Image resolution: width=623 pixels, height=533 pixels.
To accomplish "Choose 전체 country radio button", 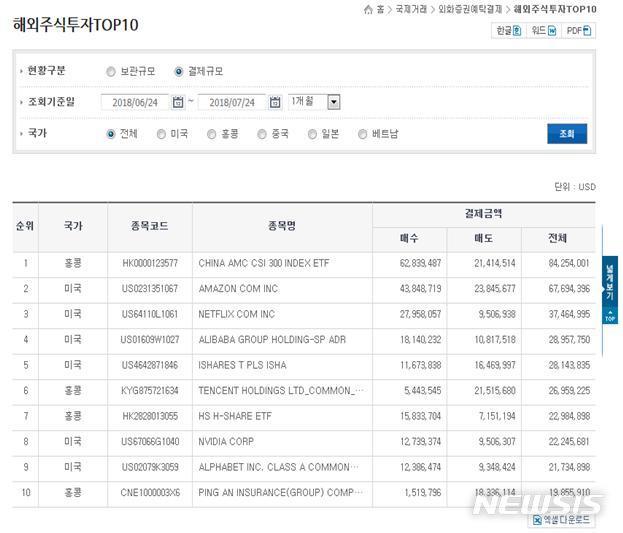I will (x=111, y=134).
